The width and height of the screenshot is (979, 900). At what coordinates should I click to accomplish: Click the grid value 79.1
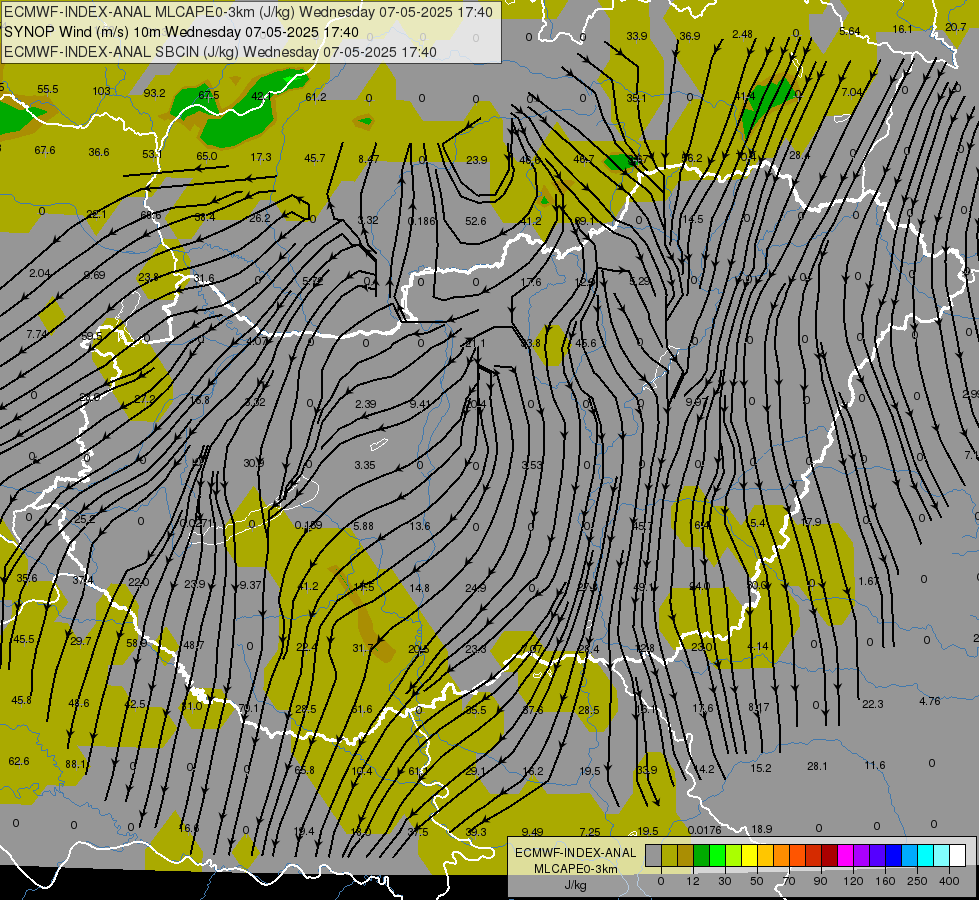pyautogui.click(x=248, y=708)
